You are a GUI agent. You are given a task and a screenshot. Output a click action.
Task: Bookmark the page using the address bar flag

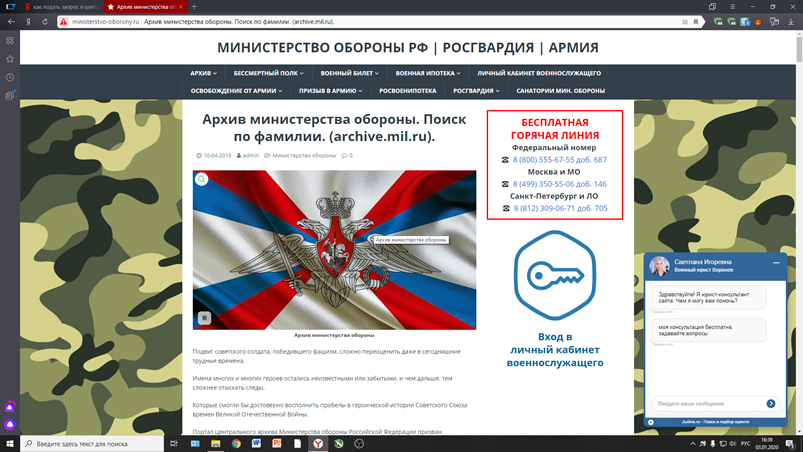[695, 21]
